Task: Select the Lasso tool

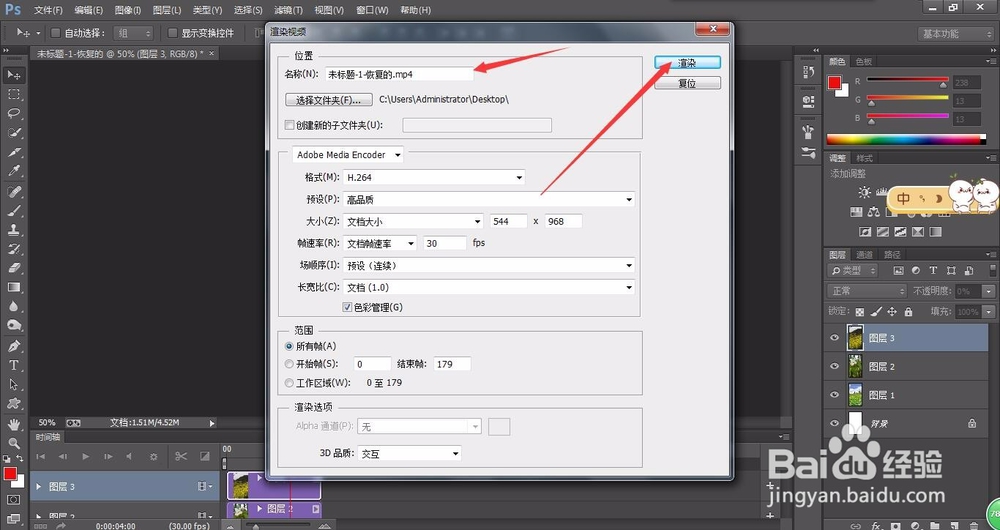Action: click(13, 114)
